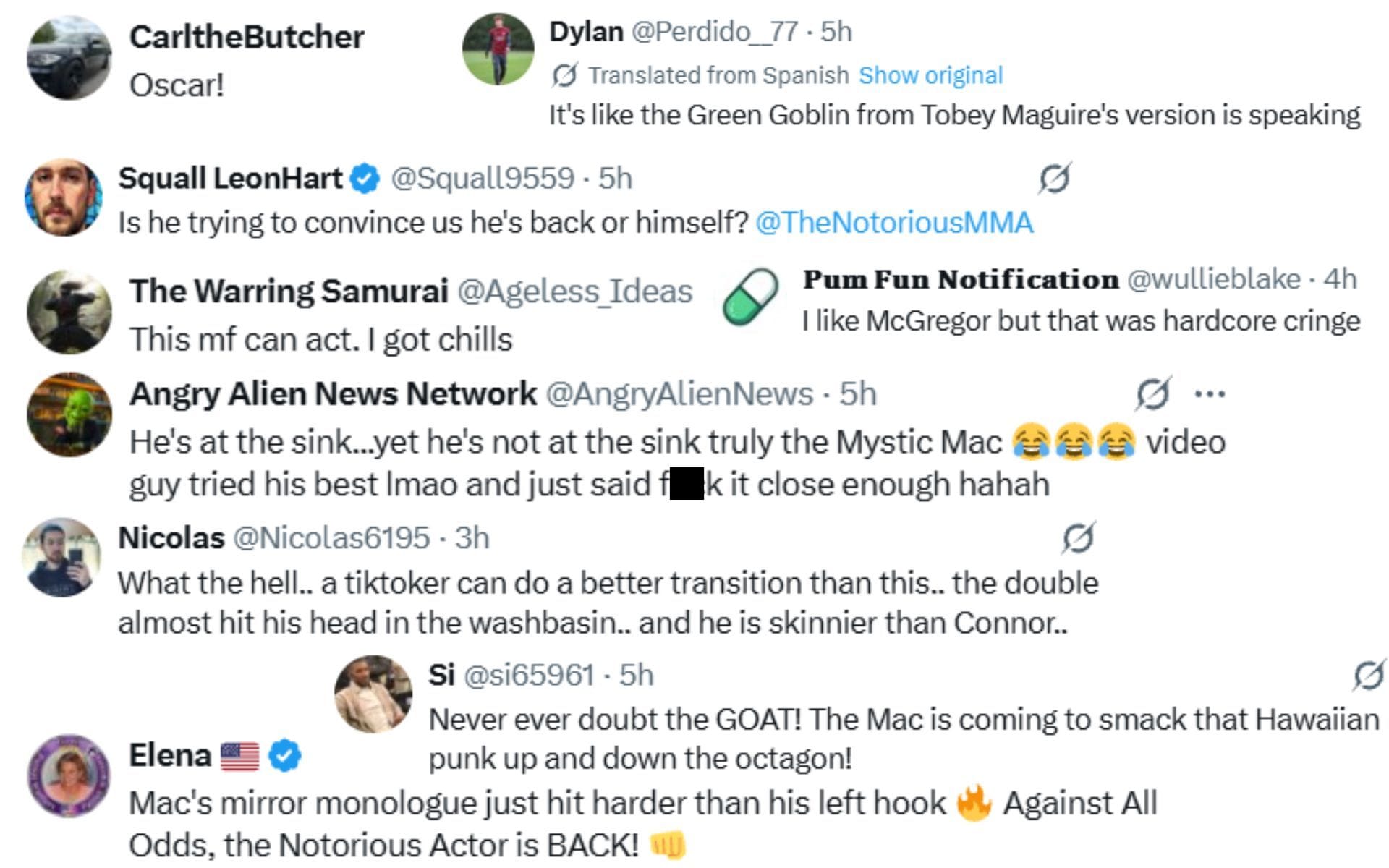Click the @Squall9559 handle
This screenshot has width=1389, height=868.
click(x=483, y=179)
